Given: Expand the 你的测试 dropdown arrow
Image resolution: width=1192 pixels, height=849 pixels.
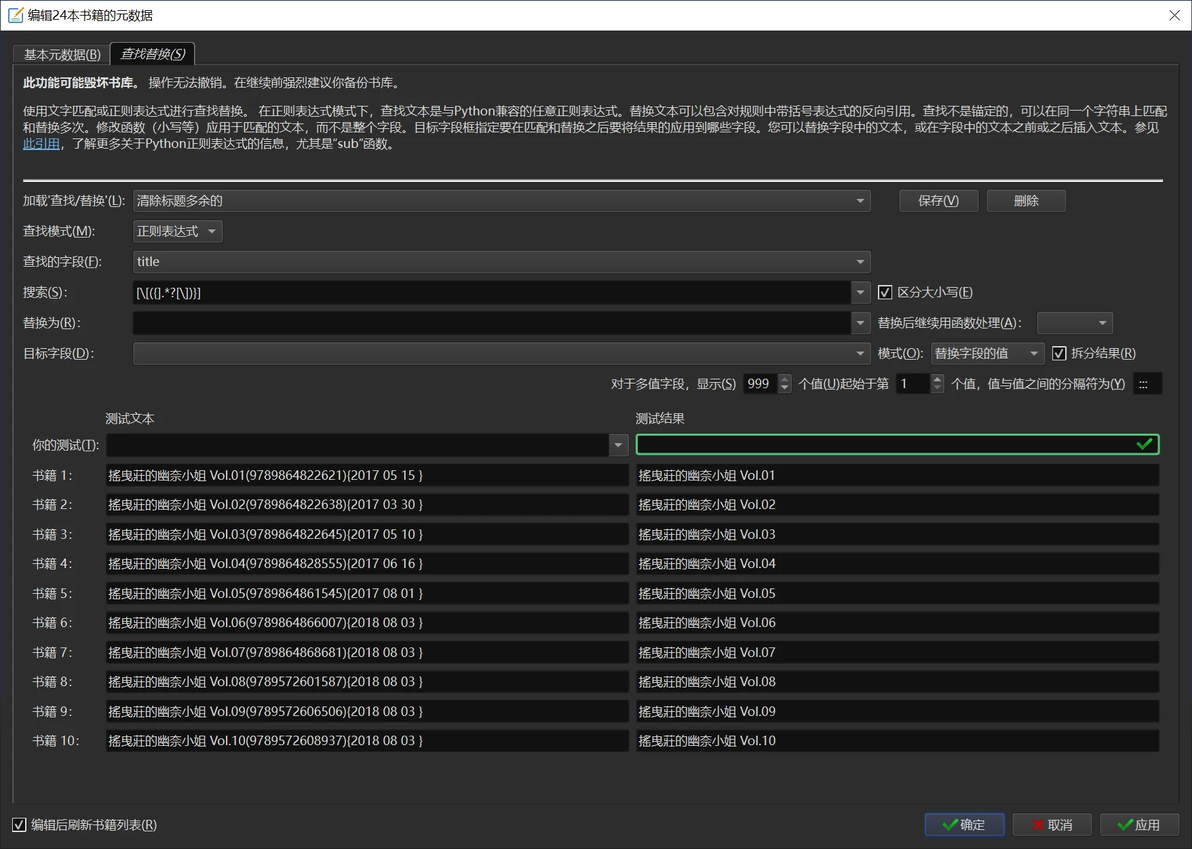Looking at the screenshot, I should 618,445.
